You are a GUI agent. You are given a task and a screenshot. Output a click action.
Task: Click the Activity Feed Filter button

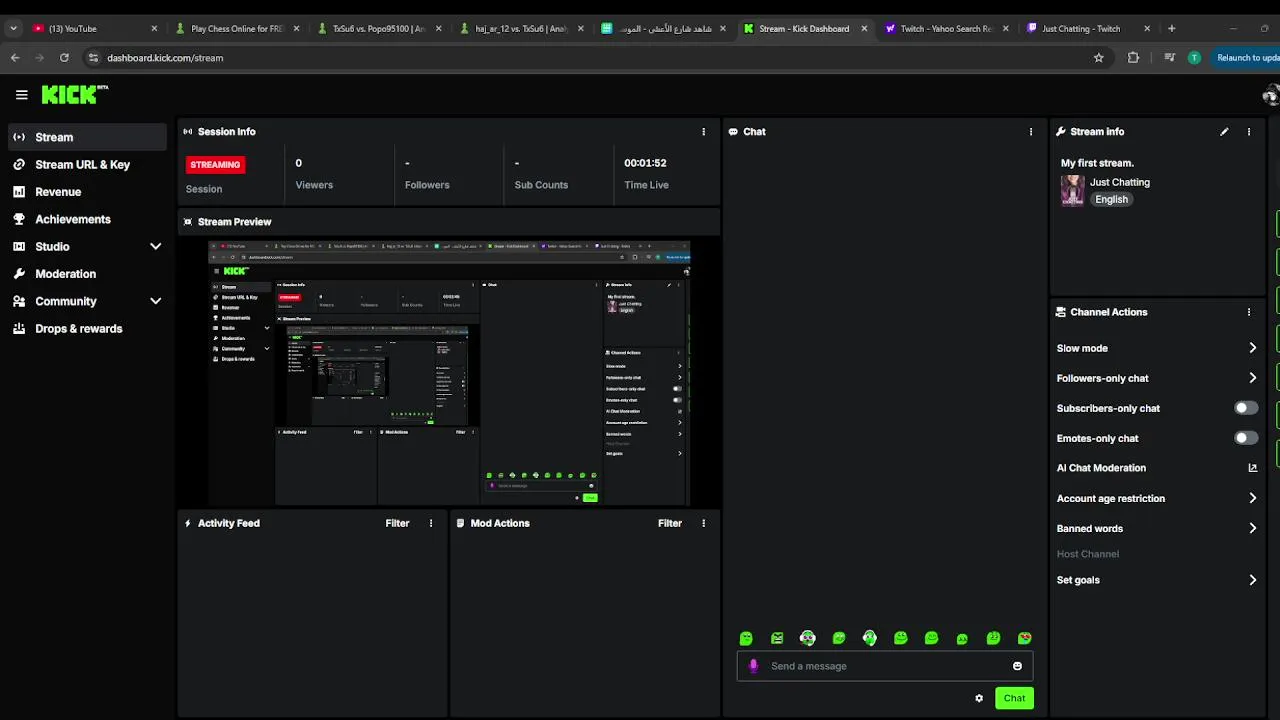pyautogui.click(x=397, y=523)
